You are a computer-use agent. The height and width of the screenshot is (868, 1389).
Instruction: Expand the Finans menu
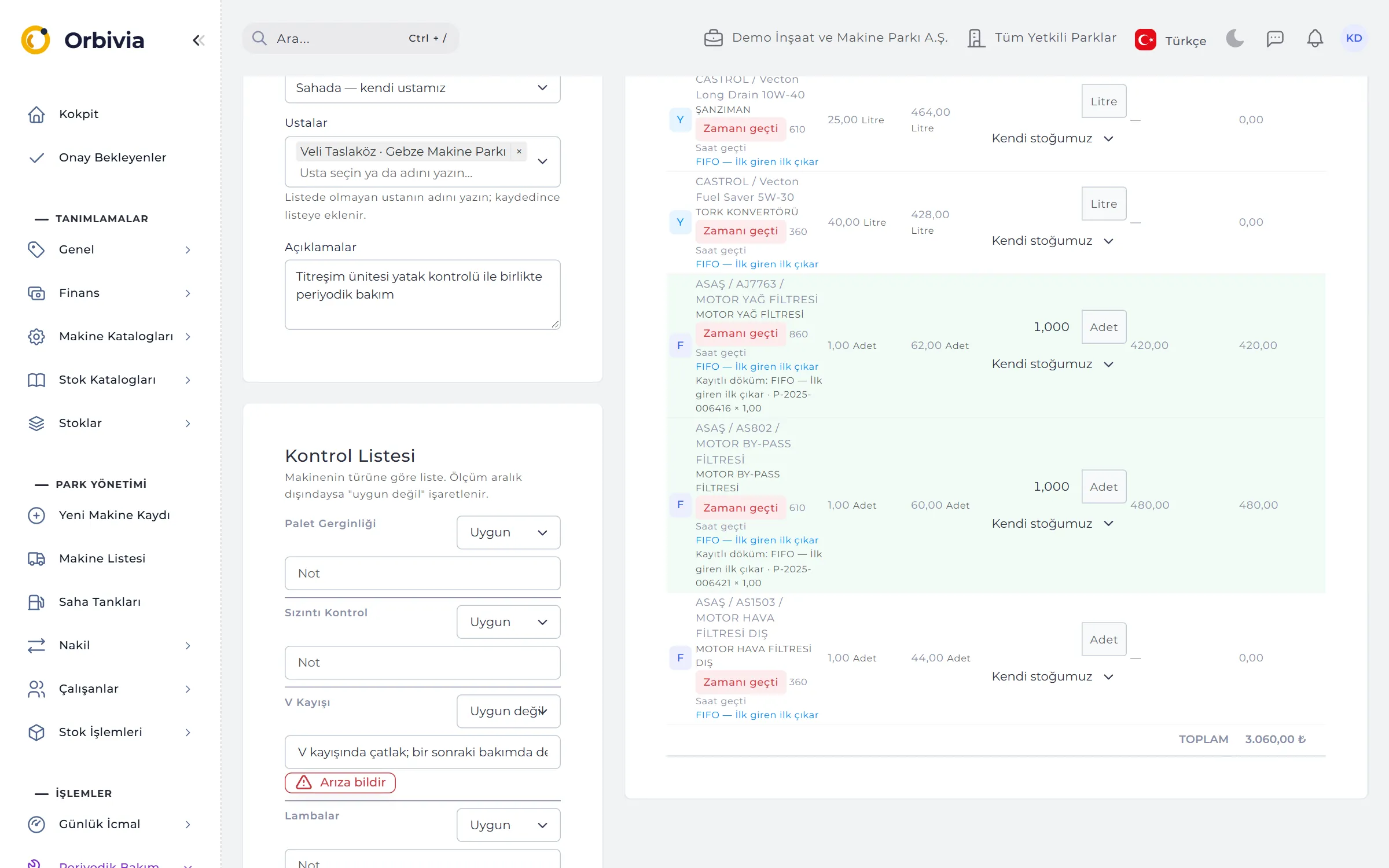[x=110, y=293]
